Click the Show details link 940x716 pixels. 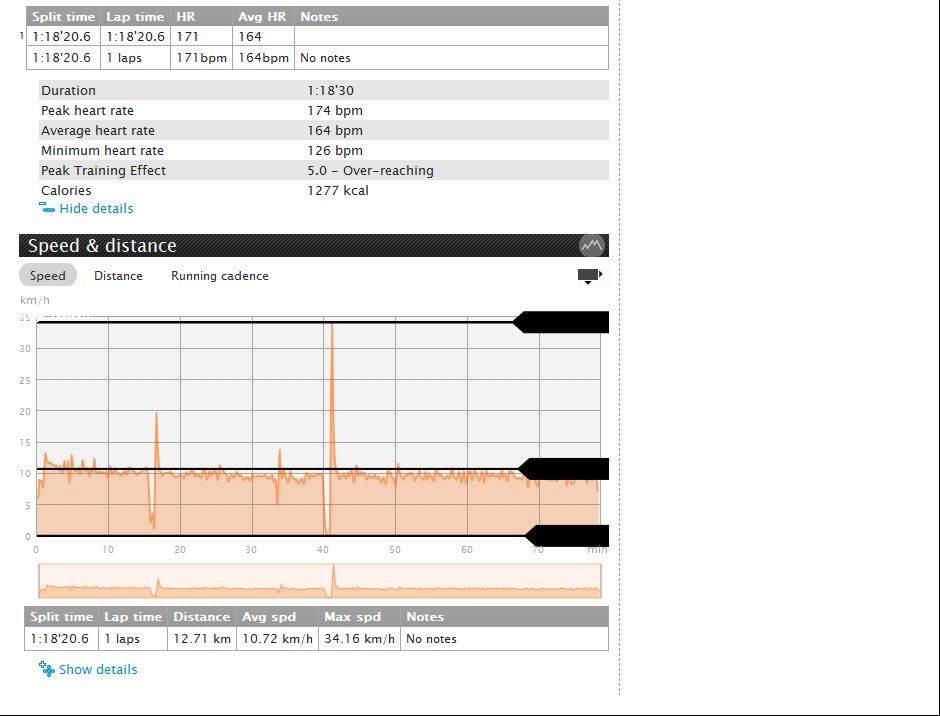click(98, 669)
